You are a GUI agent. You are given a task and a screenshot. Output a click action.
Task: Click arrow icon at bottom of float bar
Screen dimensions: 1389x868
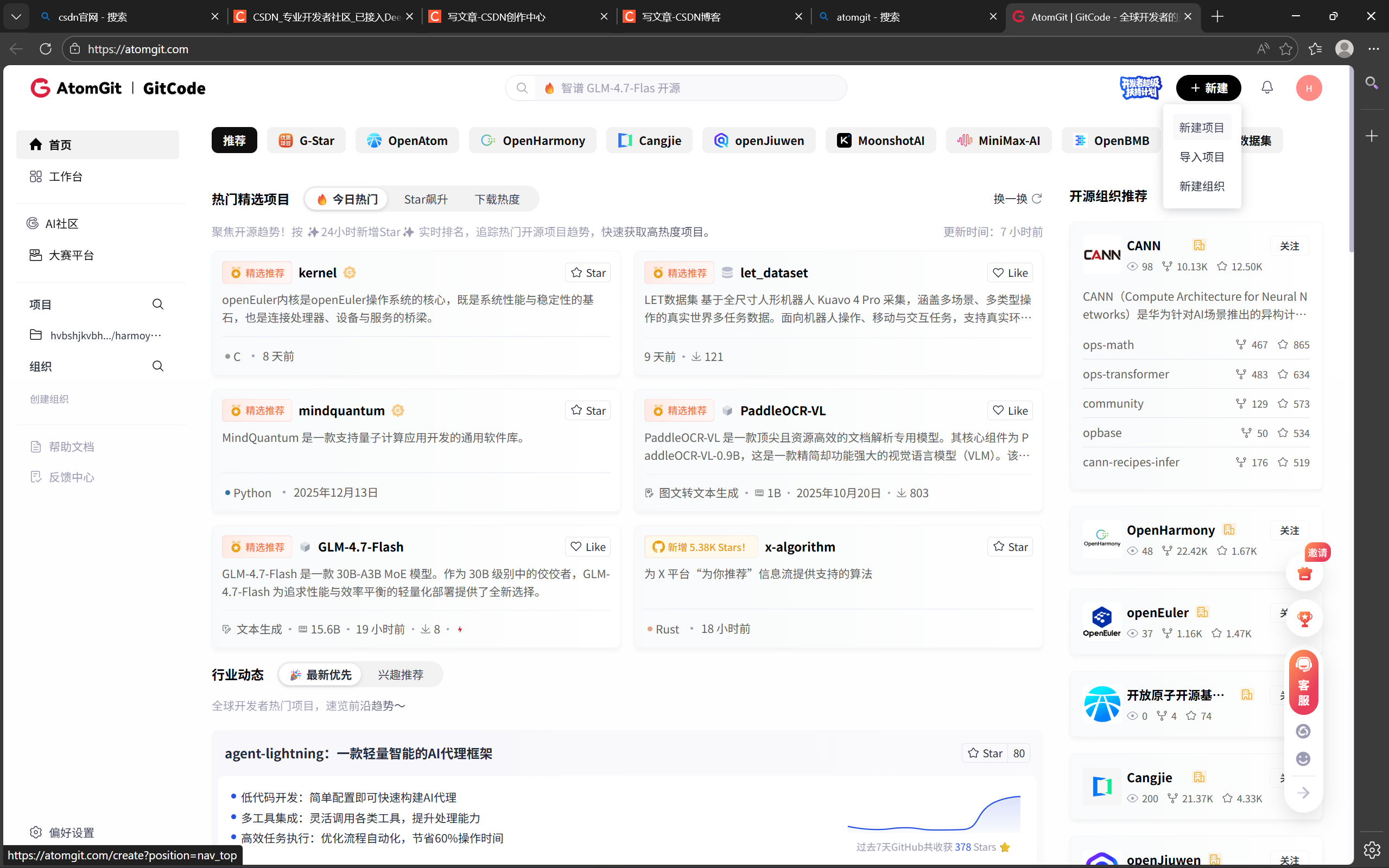click(x=1303, y=793)
